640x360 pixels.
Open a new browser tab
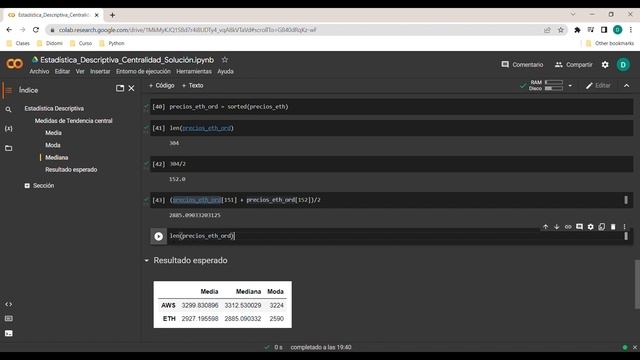pyautogui.click(x=112, y=15)
